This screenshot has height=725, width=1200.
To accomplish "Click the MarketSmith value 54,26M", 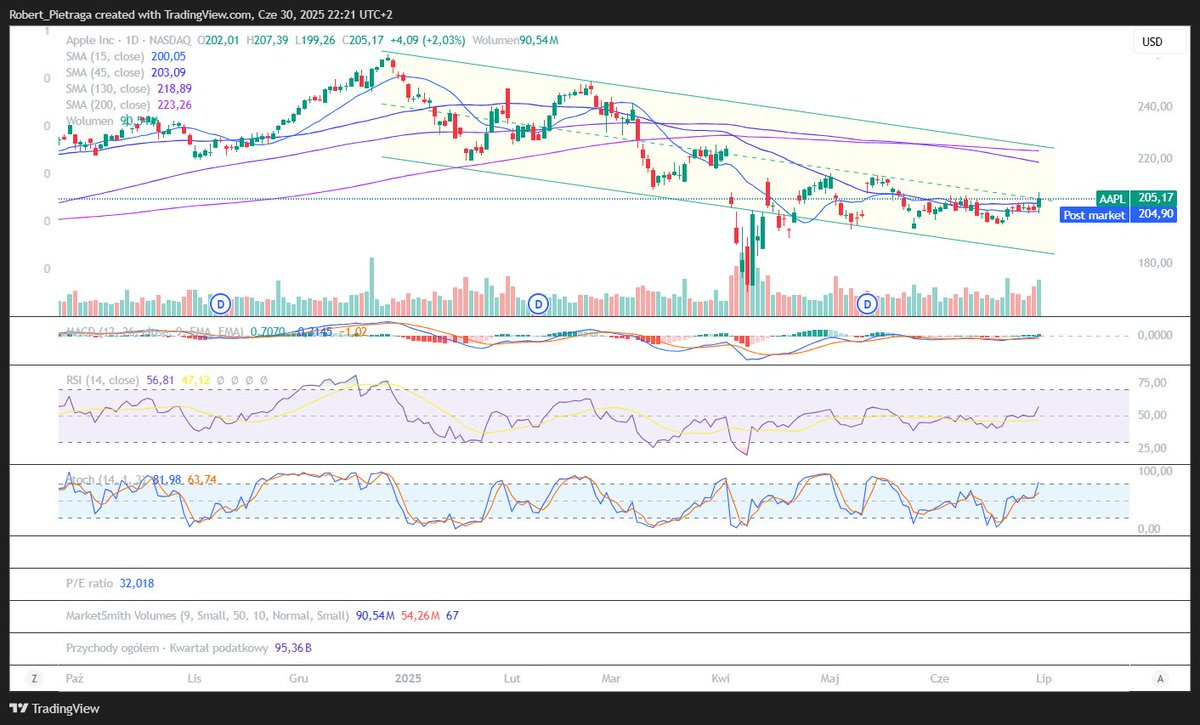I will [419, 616].
